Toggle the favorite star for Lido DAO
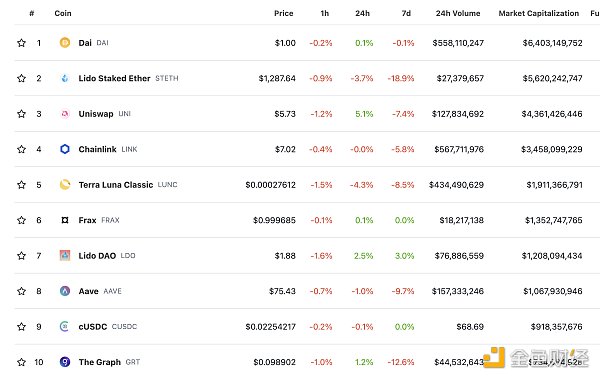600x379 pixels. (21, 255)
